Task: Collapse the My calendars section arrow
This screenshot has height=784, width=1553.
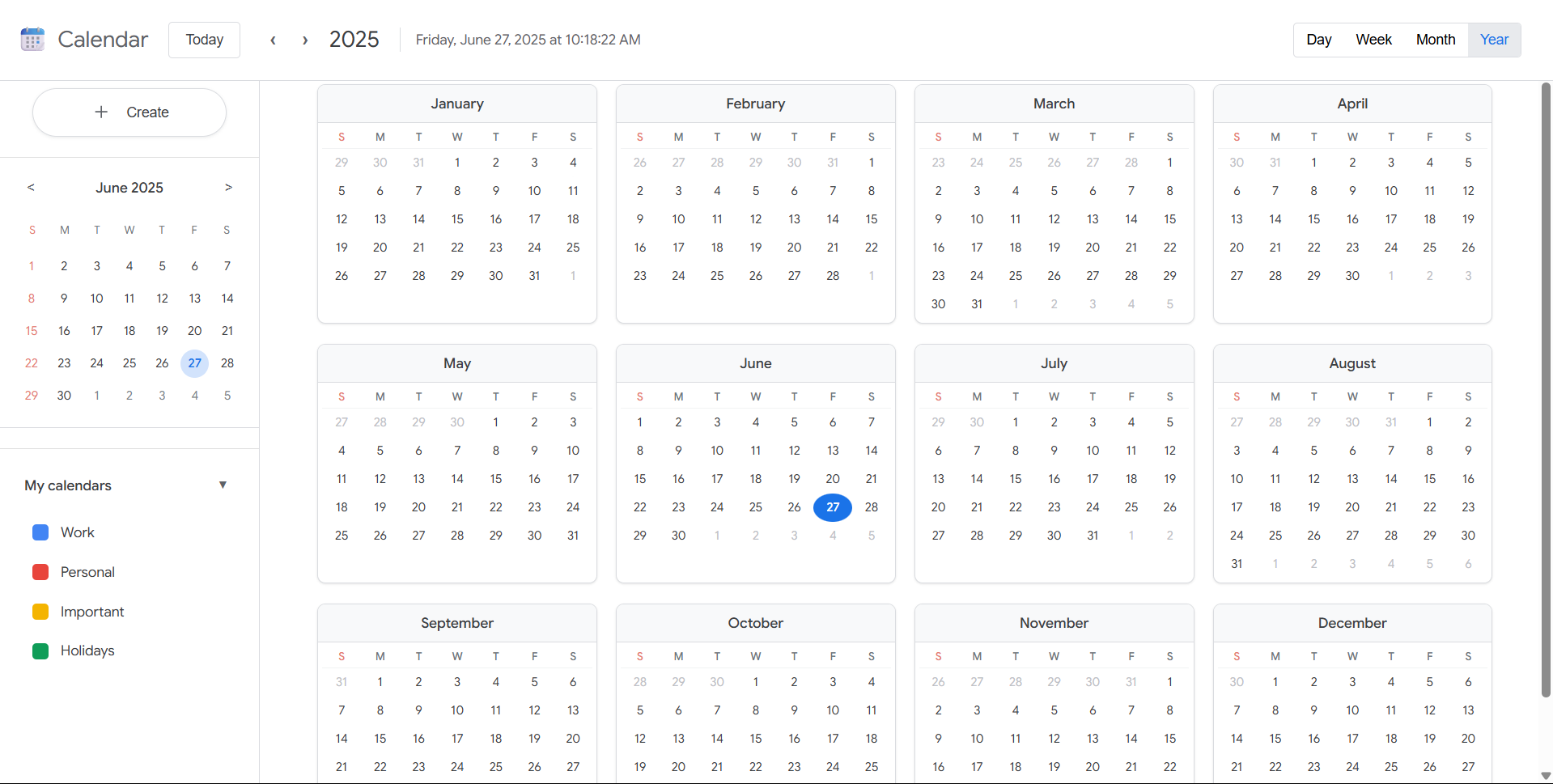Action: [x=223, y=485]
